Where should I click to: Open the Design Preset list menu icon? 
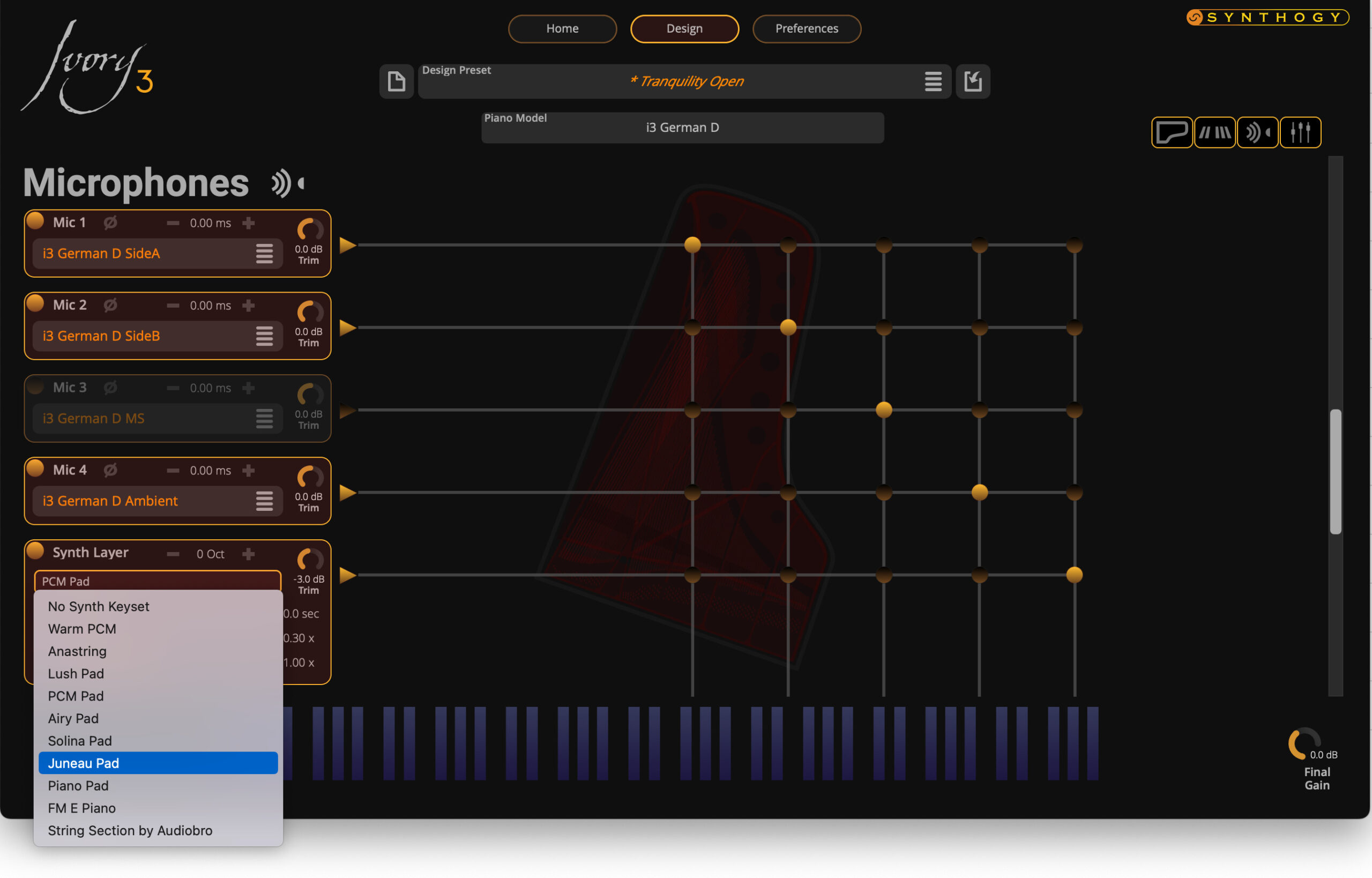coord(933,81)
